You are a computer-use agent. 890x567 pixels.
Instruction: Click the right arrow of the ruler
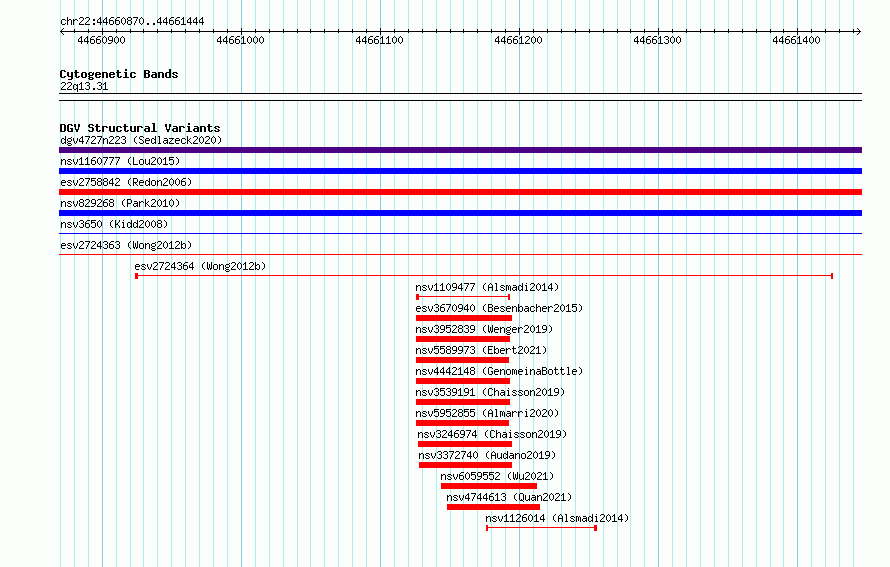click(x=858, y=32)
